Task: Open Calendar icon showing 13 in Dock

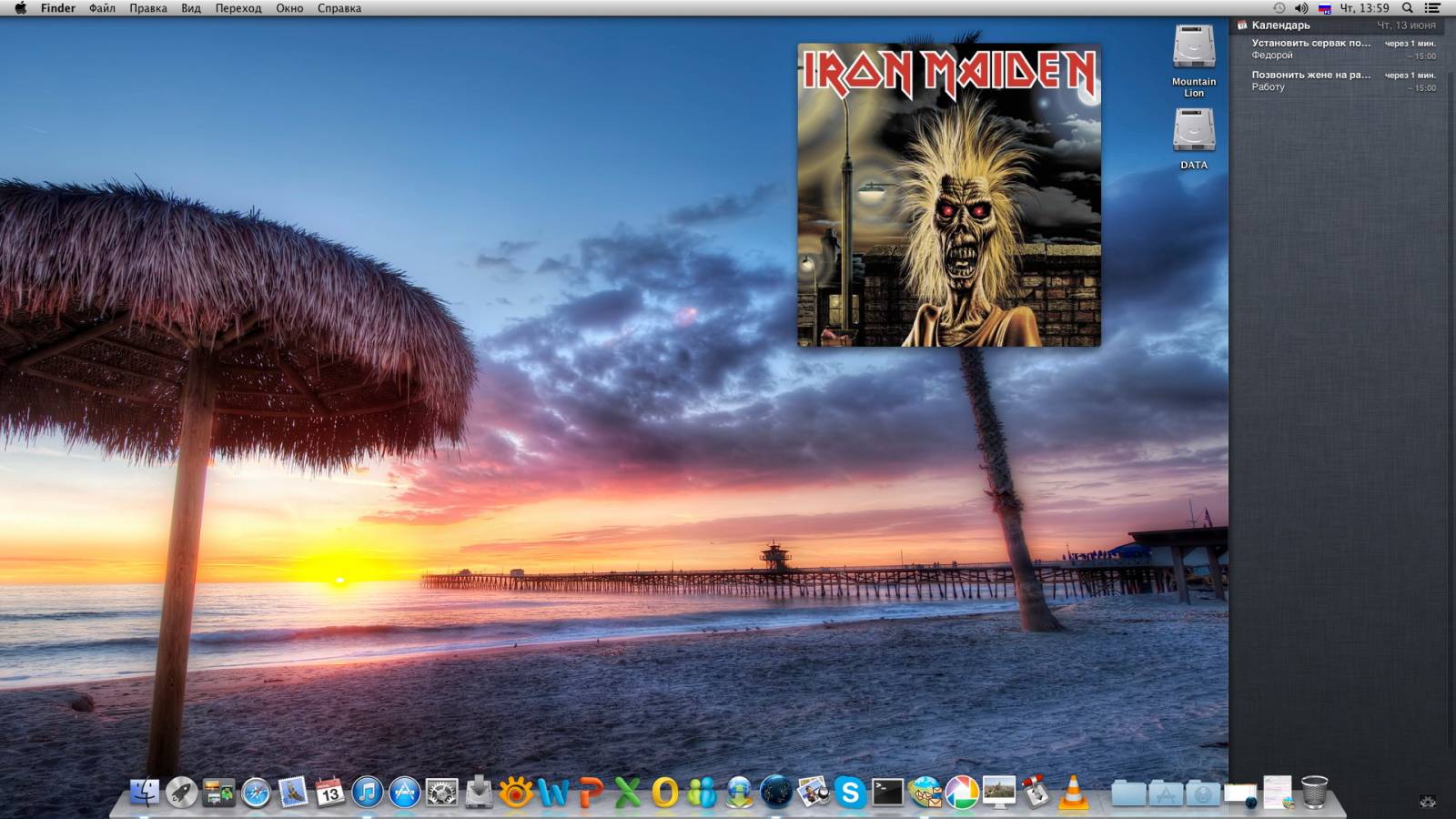Action: (330, 793)
